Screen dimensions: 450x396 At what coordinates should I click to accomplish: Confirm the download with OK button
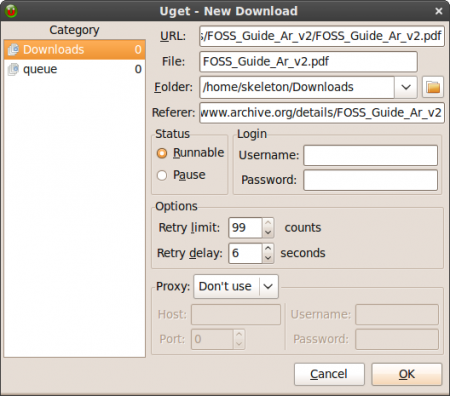[x=407, y=374]
